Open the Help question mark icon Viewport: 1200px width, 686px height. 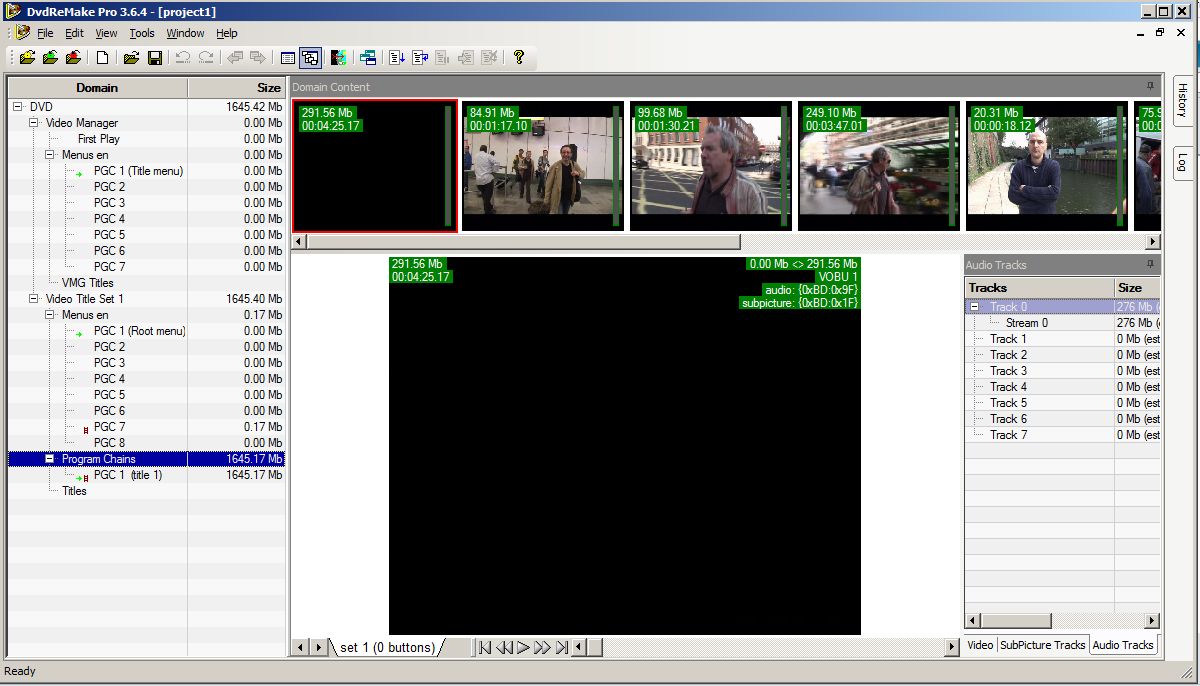518,58
